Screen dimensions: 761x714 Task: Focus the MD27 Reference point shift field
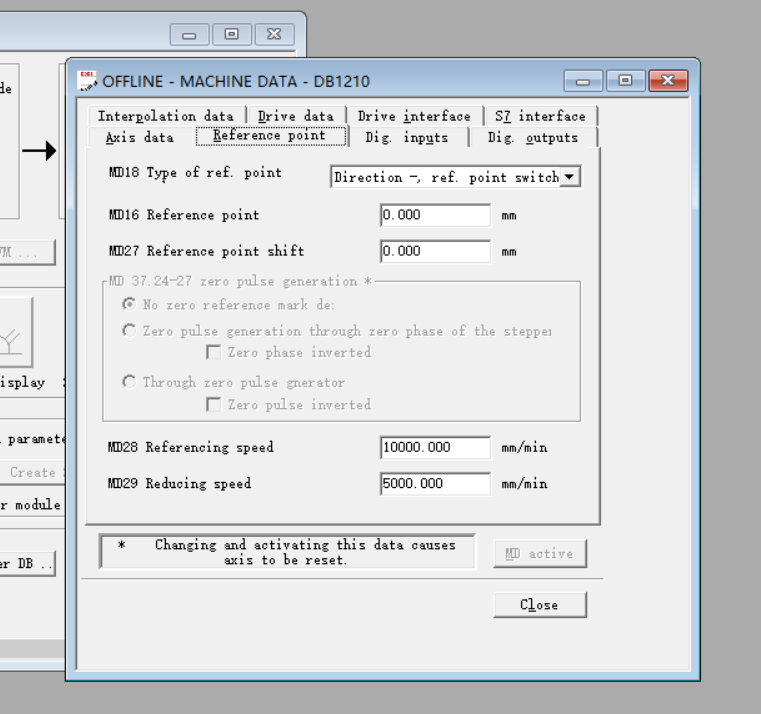pyautogui.click(x=435, y=251)
